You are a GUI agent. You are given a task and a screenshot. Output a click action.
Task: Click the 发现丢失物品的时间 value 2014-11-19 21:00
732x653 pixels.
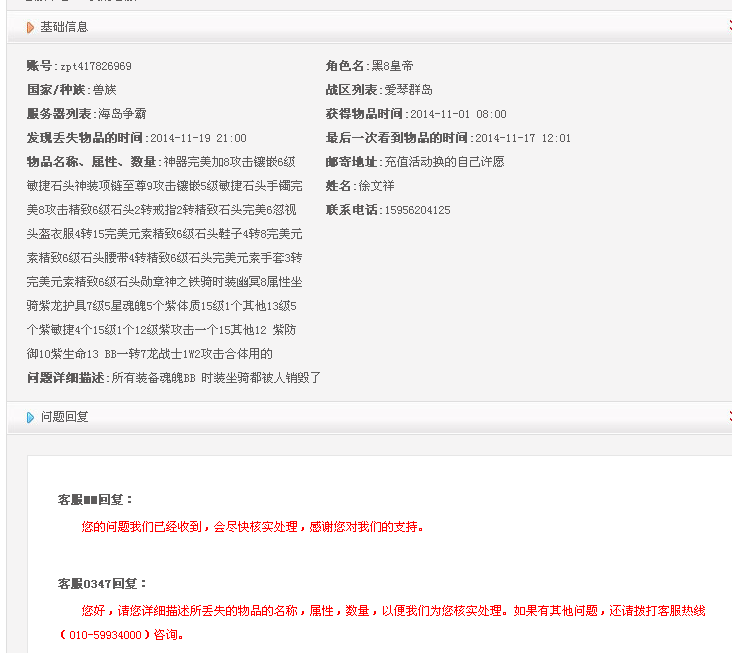coord(198,138)
